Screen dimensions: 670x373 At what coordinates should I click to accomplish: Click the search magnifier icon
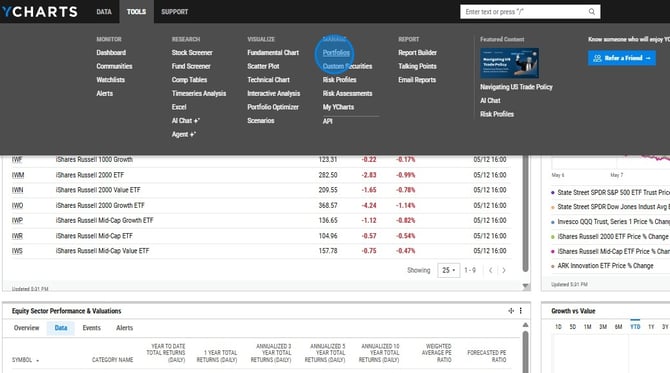pyautogui.click(x=591, y=12)
